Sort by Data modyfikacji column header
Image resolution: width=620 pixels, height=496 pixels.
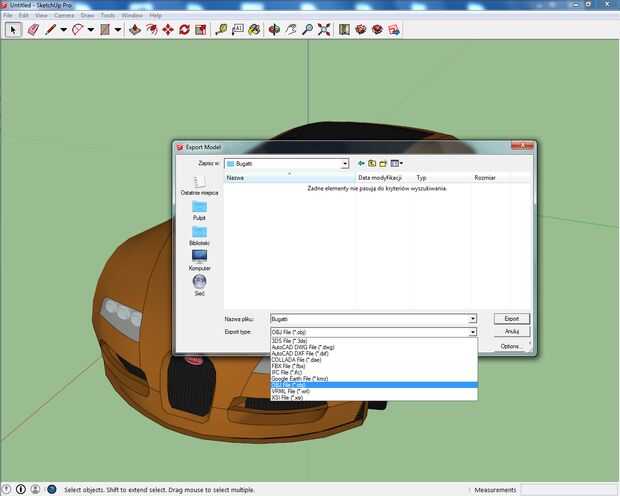pos(384,178)
